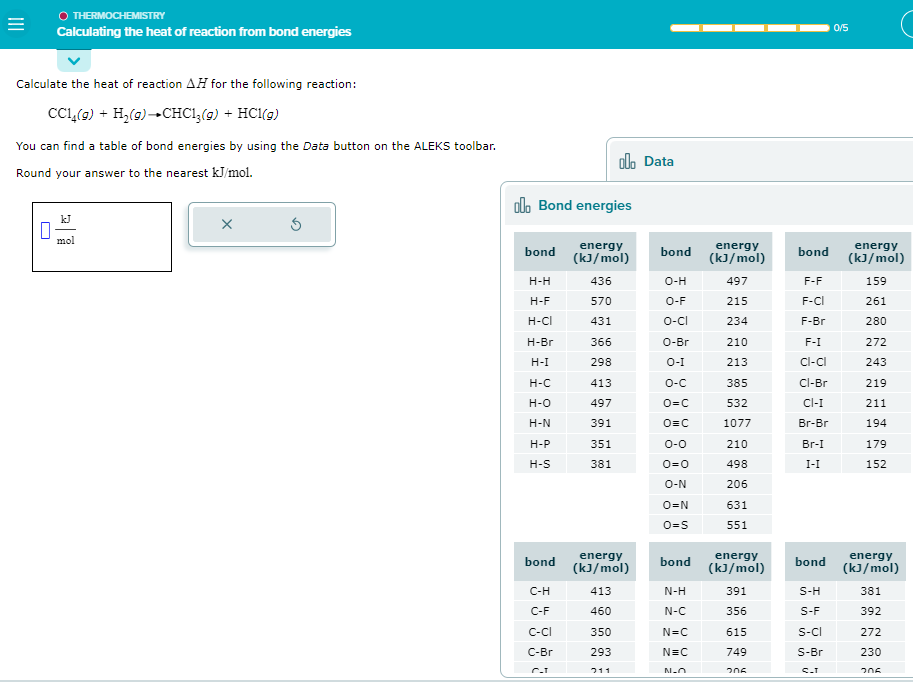This screenshot has width=913, height=682.
Task: Select the Cl-Cl energy value 243
Action: coord(876,362)
